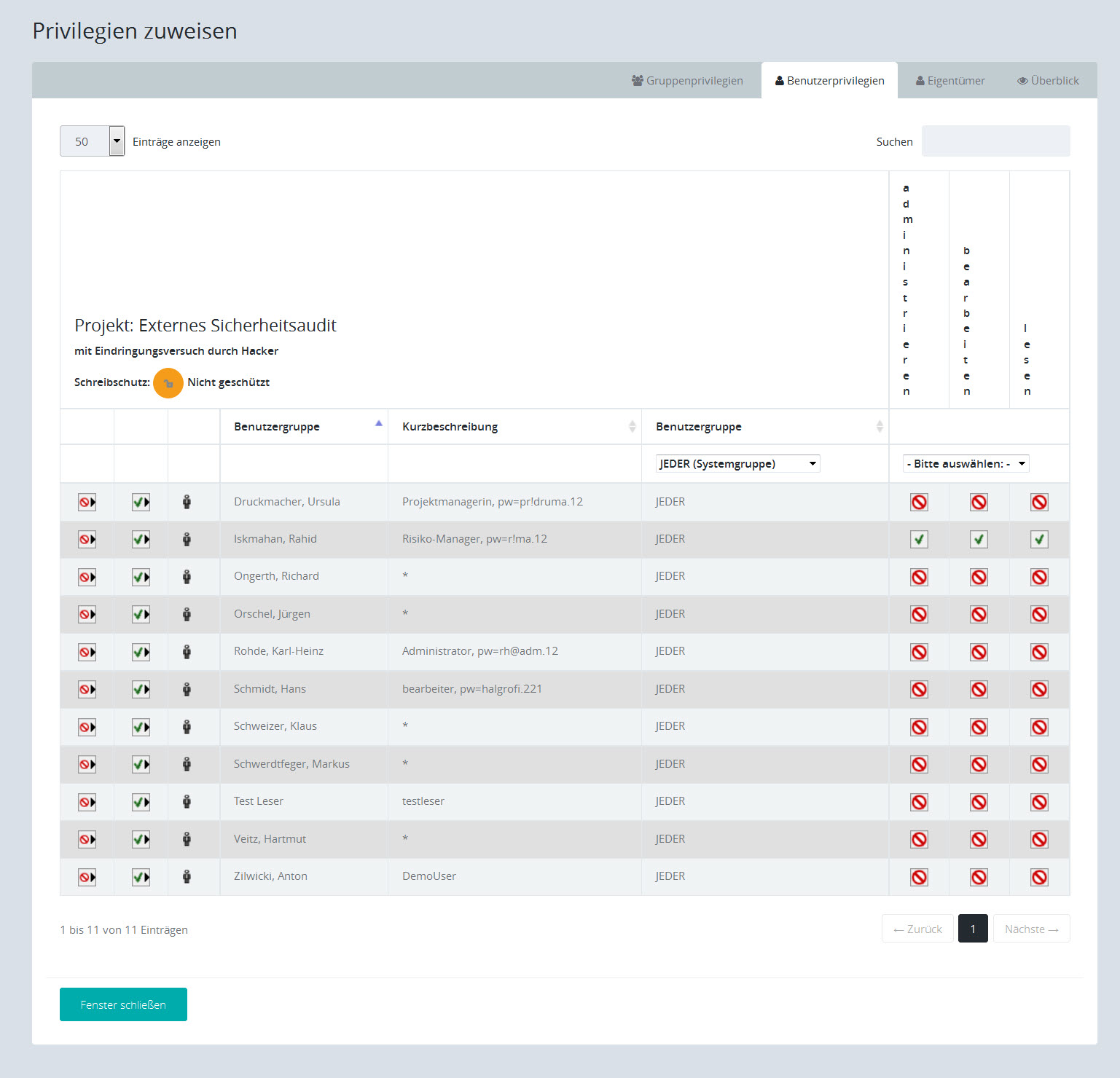1120x1078 pixels.
Task: Toggle lesen privilege for Druckmacher, Ursula
Action: click(1039, 502)
